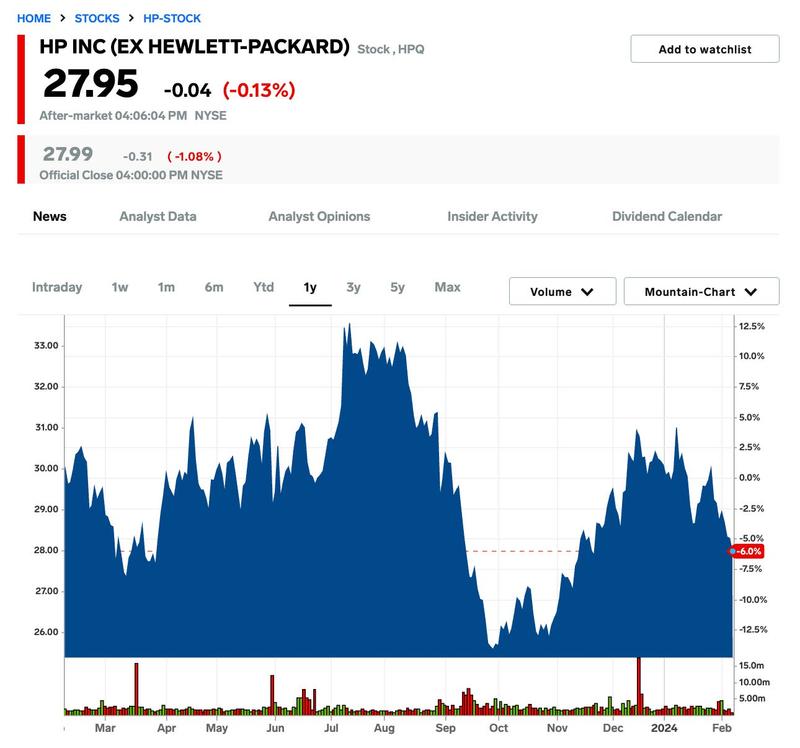This screenshot has width=800, height=748.
Task: Select 6m chart range
Action: [214, 287]
